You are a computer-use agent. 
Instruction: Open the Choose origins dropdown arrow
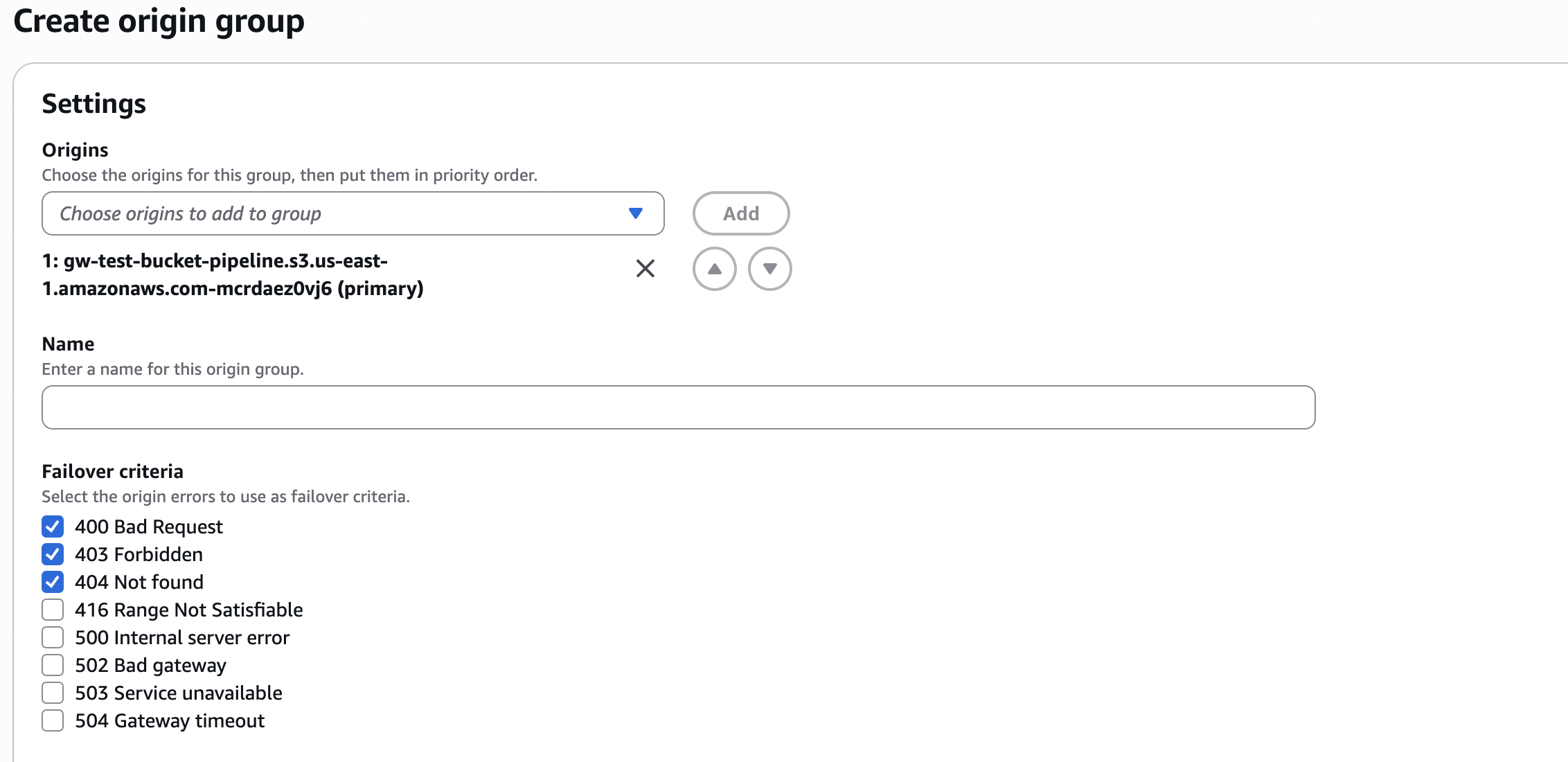[x=635, y=213]
